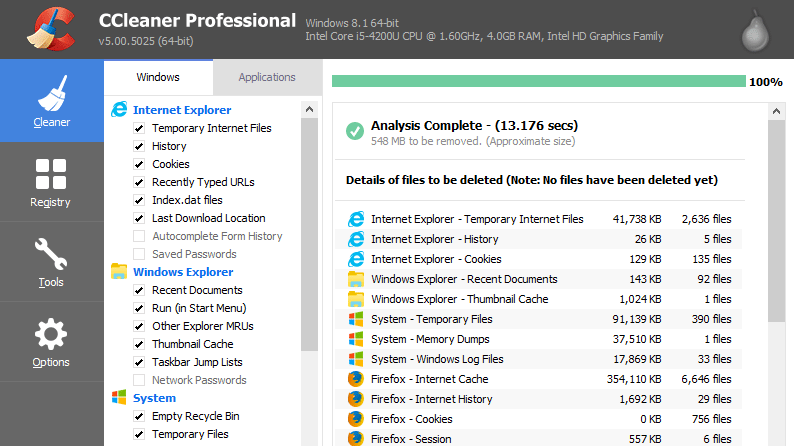The image size is (795, 446).
Task: Toggle Last Download Location checkbox
Action: [139, 218]
